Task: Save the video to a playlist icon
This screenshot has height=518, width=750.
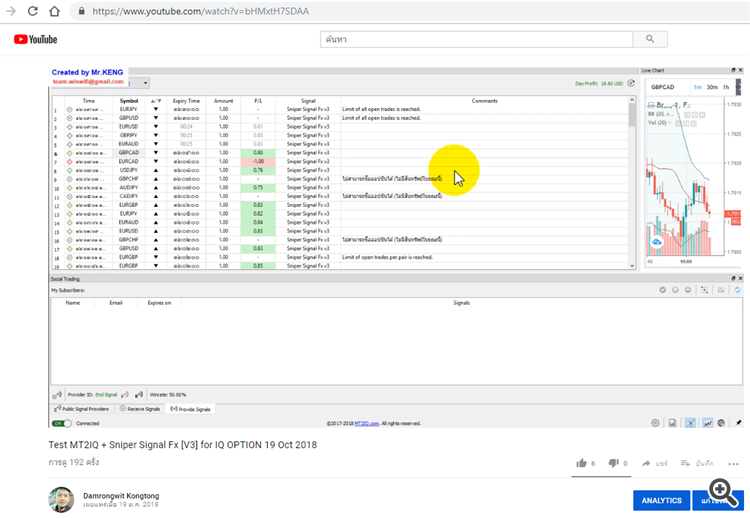Action: click(685, 463)
